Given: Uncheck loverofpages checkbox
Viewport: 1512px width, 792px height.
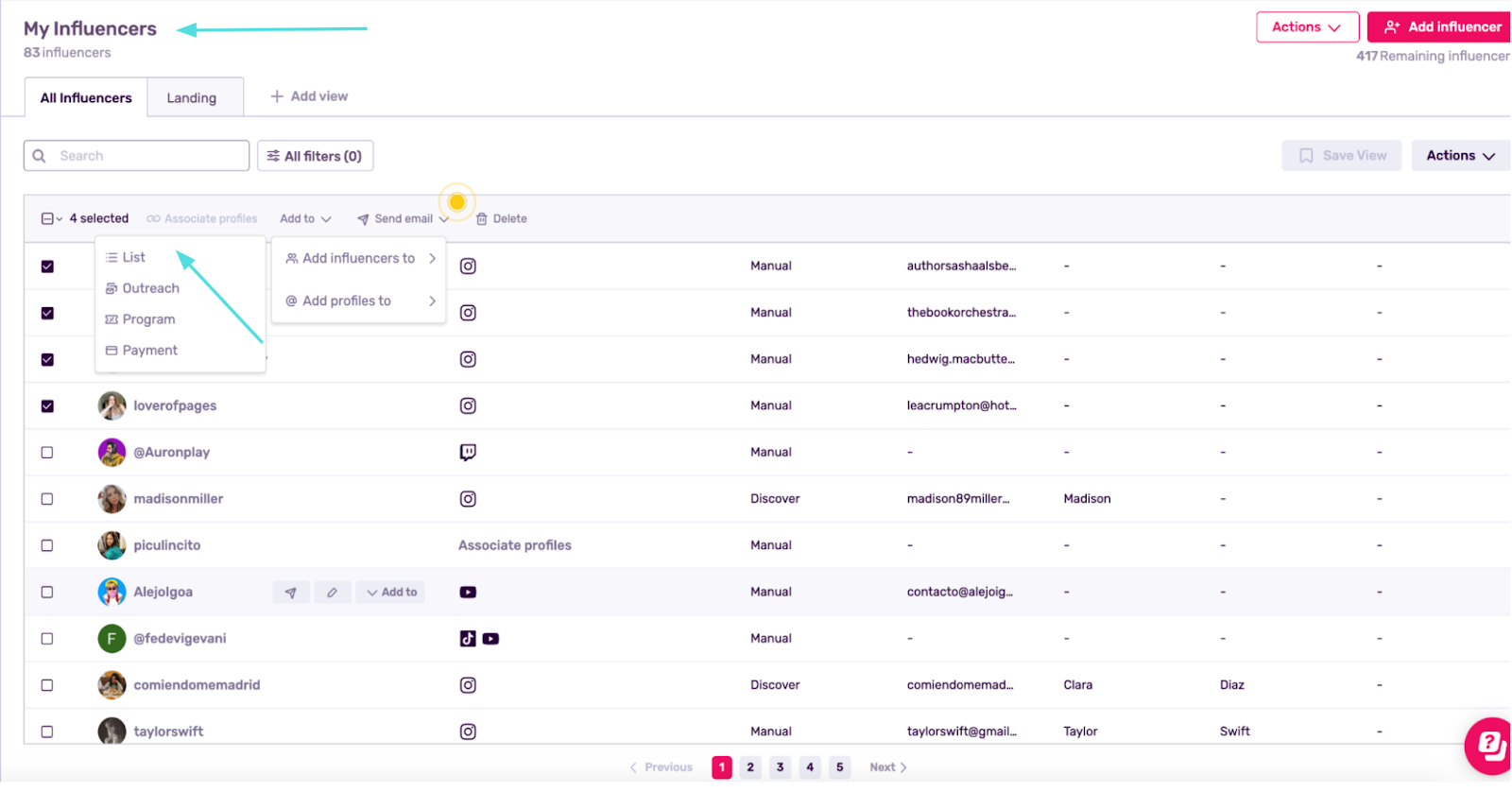Looking at the screenshot, I should click(47, 405).
